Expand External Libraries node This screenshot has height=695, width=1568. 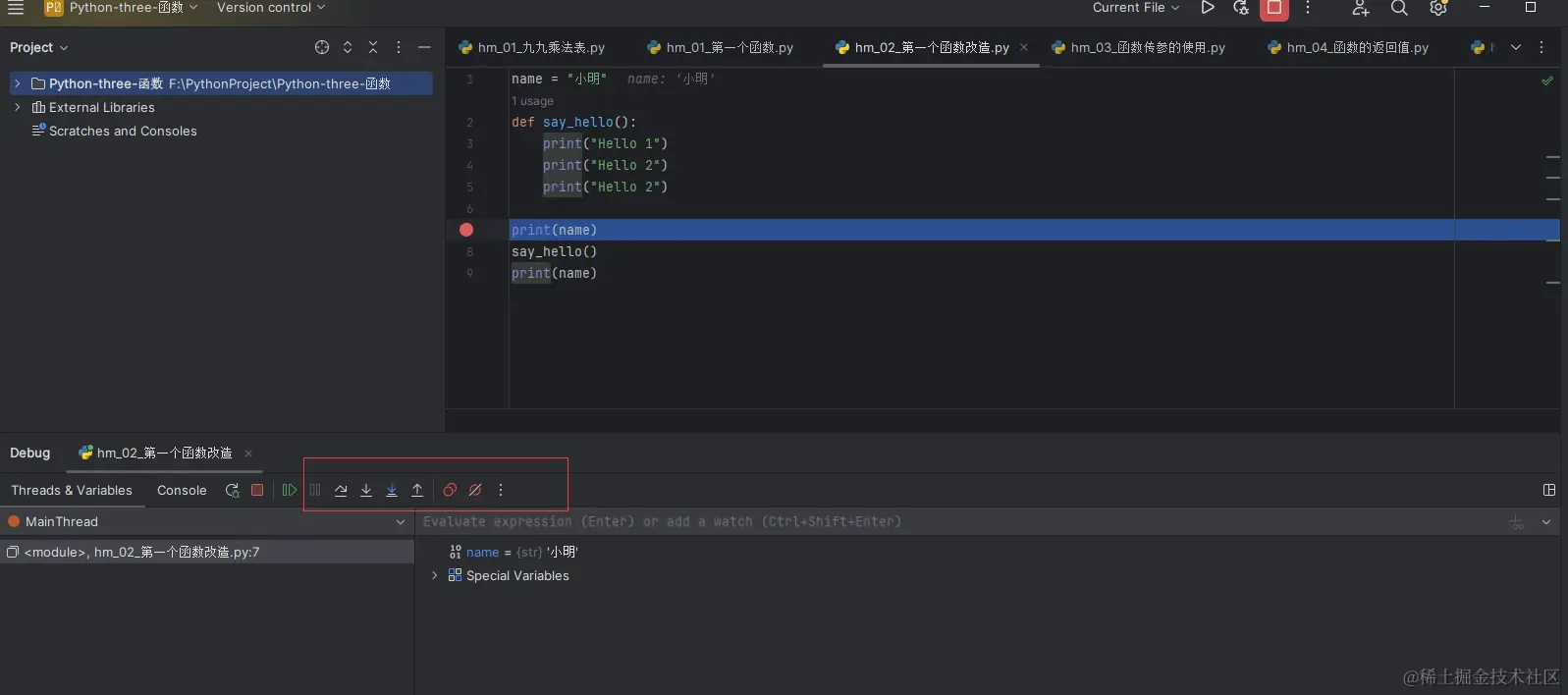pos(17,107)
